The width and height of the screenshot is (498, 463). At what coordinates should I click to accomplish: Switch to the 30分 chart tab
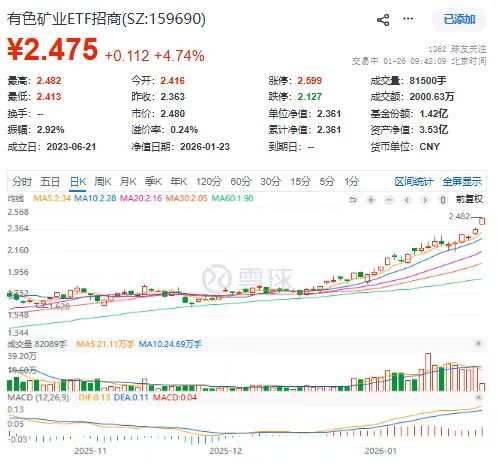(271, 182)
